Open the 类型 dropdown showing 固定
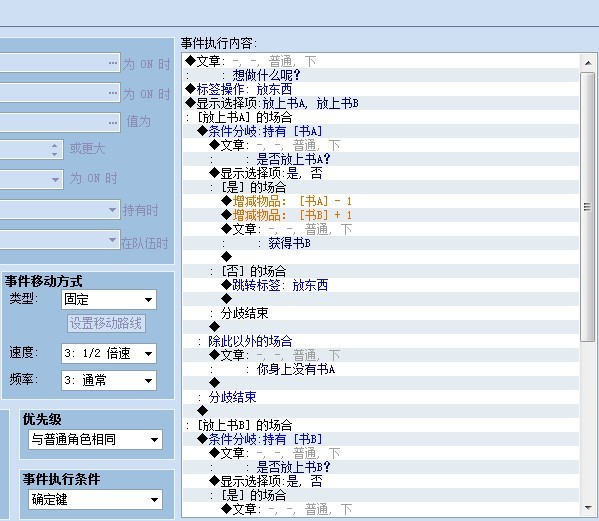The height and width of the screenshot is (521, 599). coord(108,299)
